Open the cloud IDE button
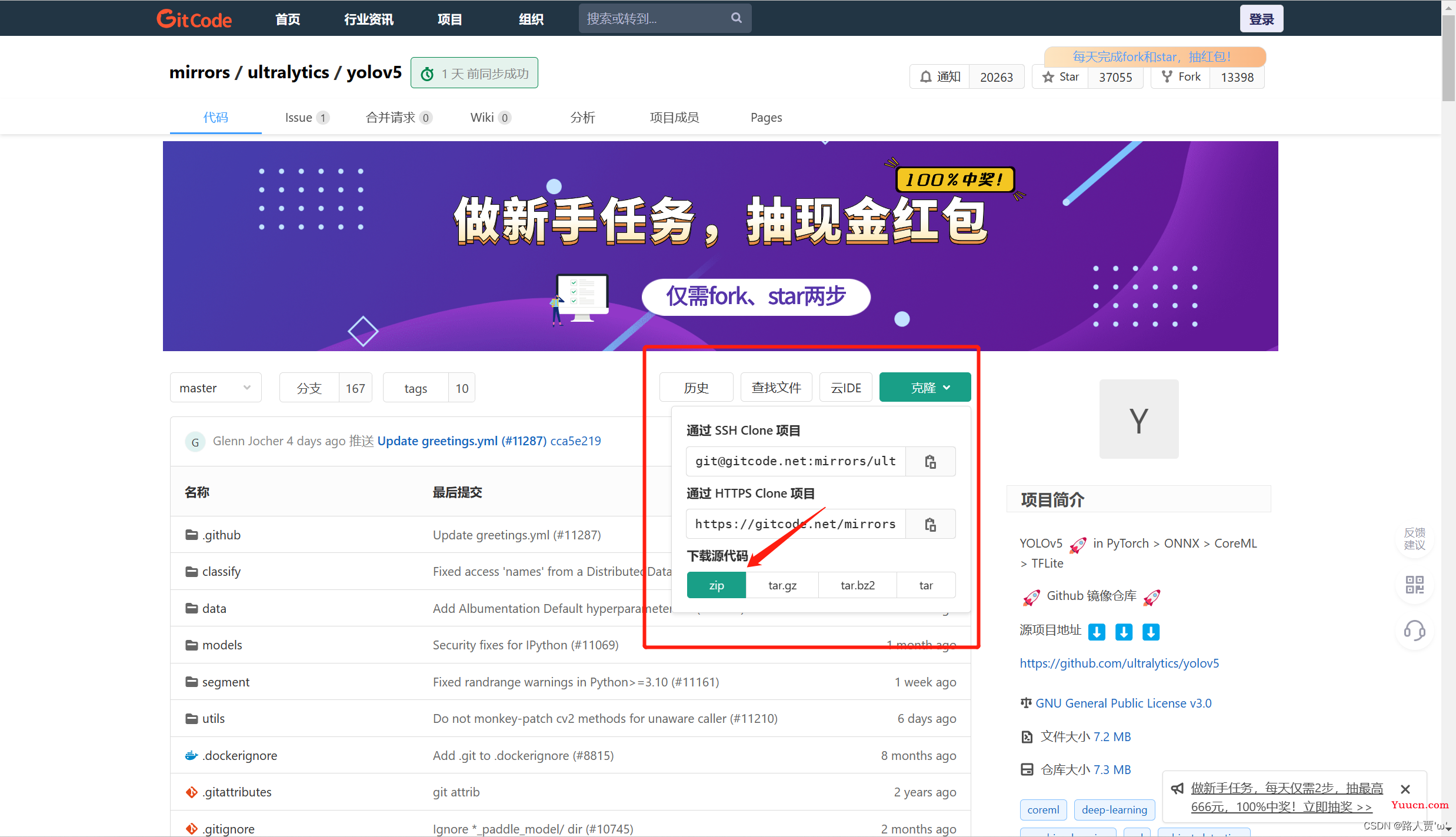Screen dimensions: 1456x837 846,388
